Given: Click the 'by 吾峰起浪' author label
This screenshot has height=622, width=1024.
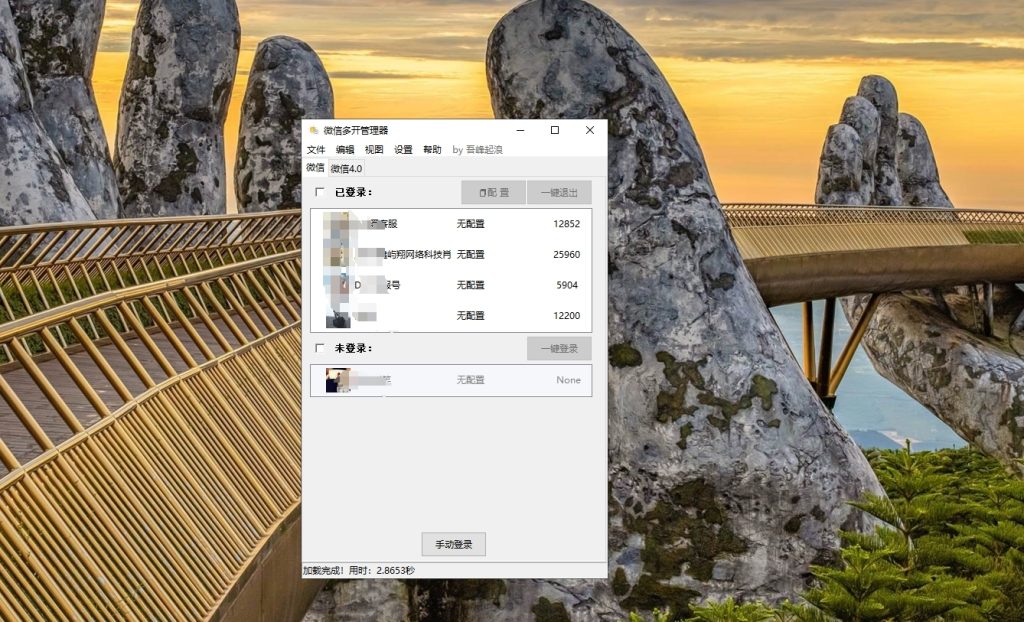Looking at the screenshot, I should [477, 150].
